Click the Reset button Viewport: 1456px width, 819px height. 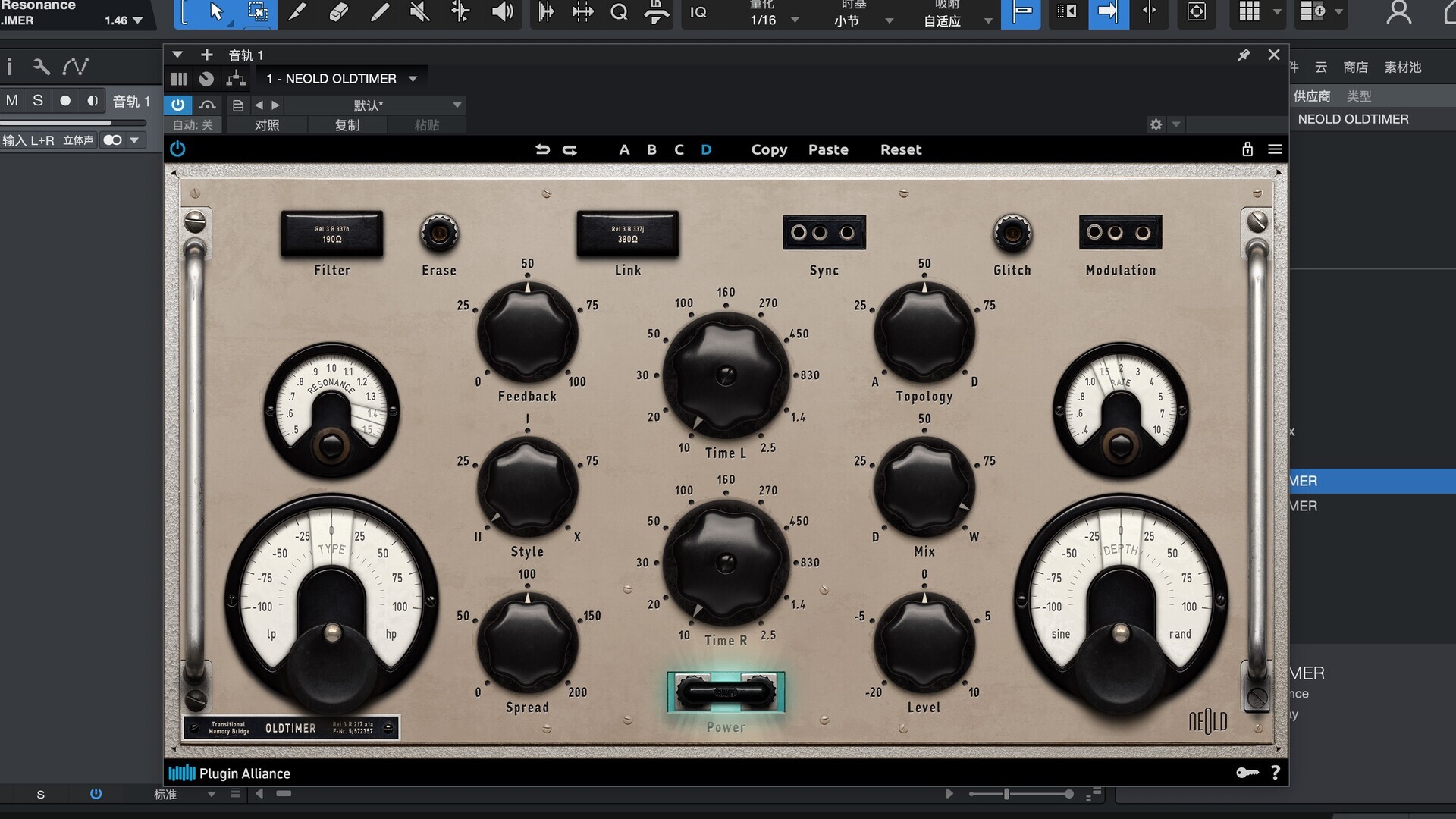coord(901,149)
